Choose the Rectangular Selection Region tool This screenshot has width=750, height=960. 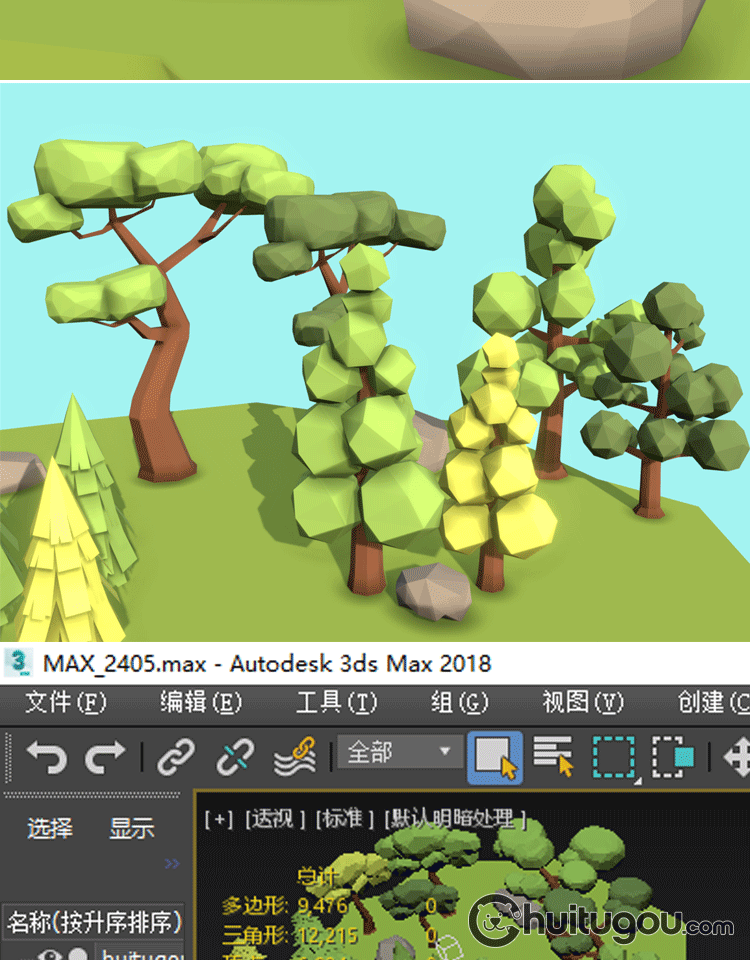point(613,757)
